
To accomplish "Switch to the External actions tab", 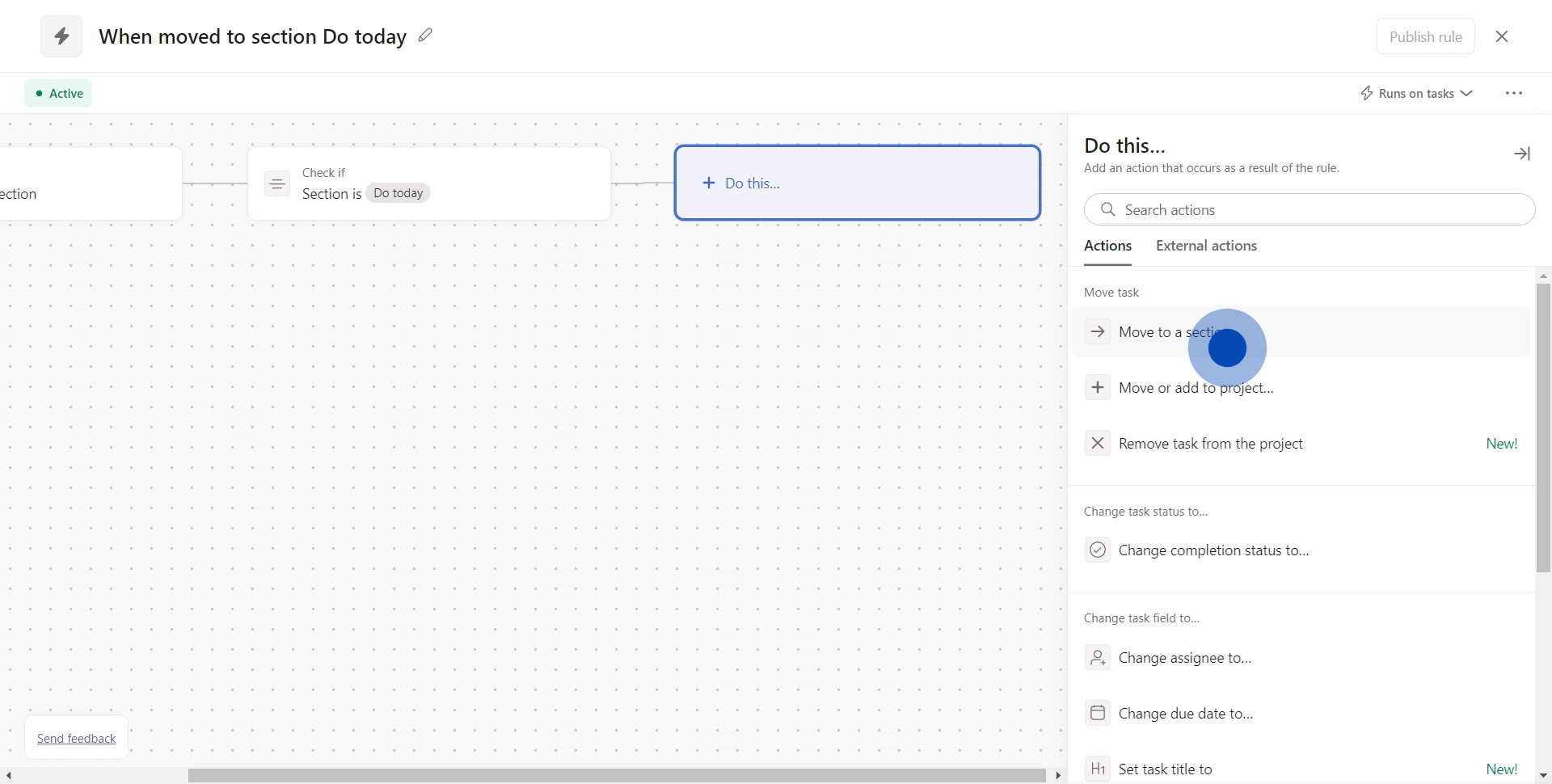I will pyautogui.click(x=1206, y=246).
